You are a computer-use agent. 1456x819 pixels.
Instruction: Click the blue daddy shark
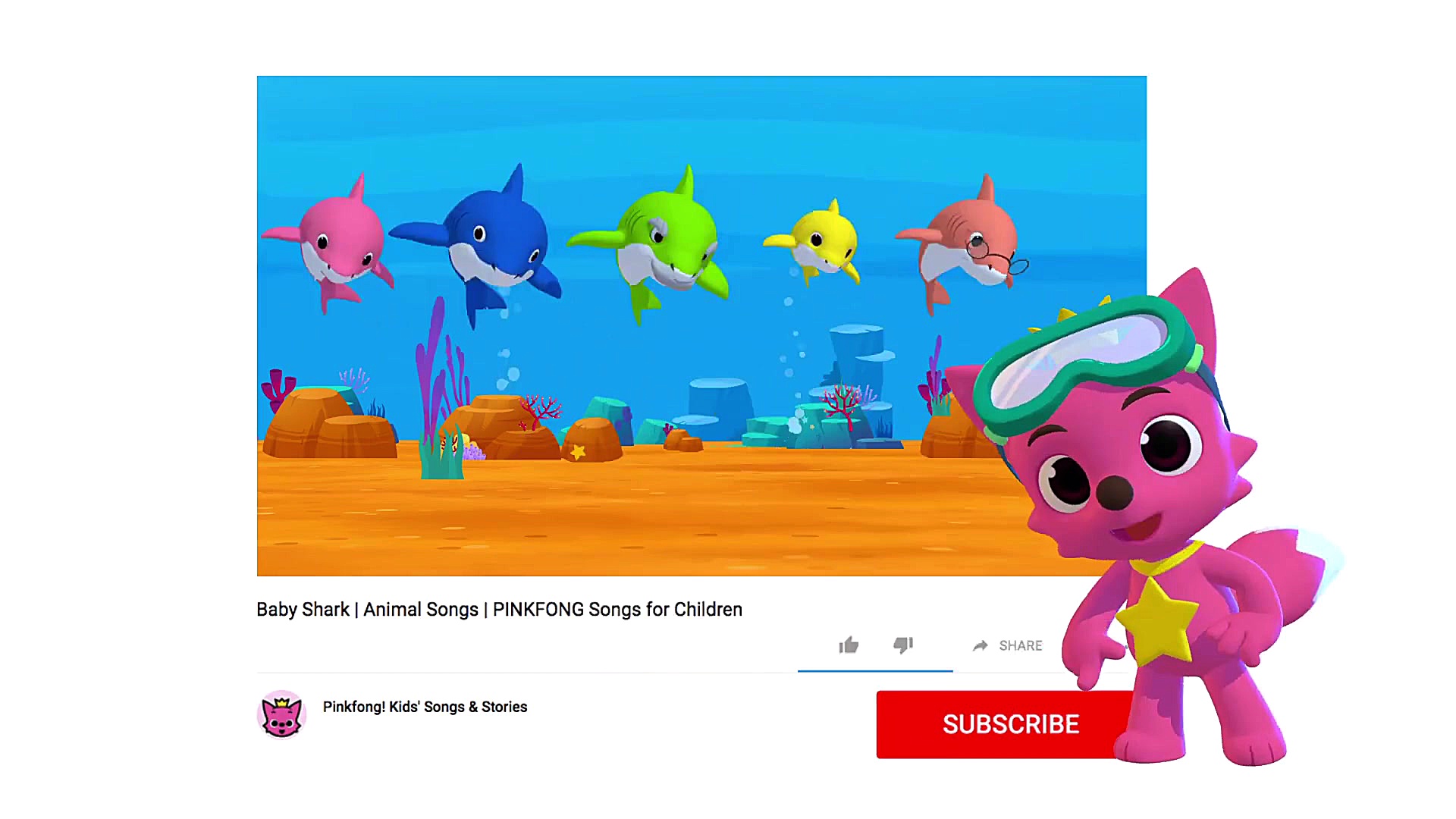pyautogui.click(x=485, y=244)
